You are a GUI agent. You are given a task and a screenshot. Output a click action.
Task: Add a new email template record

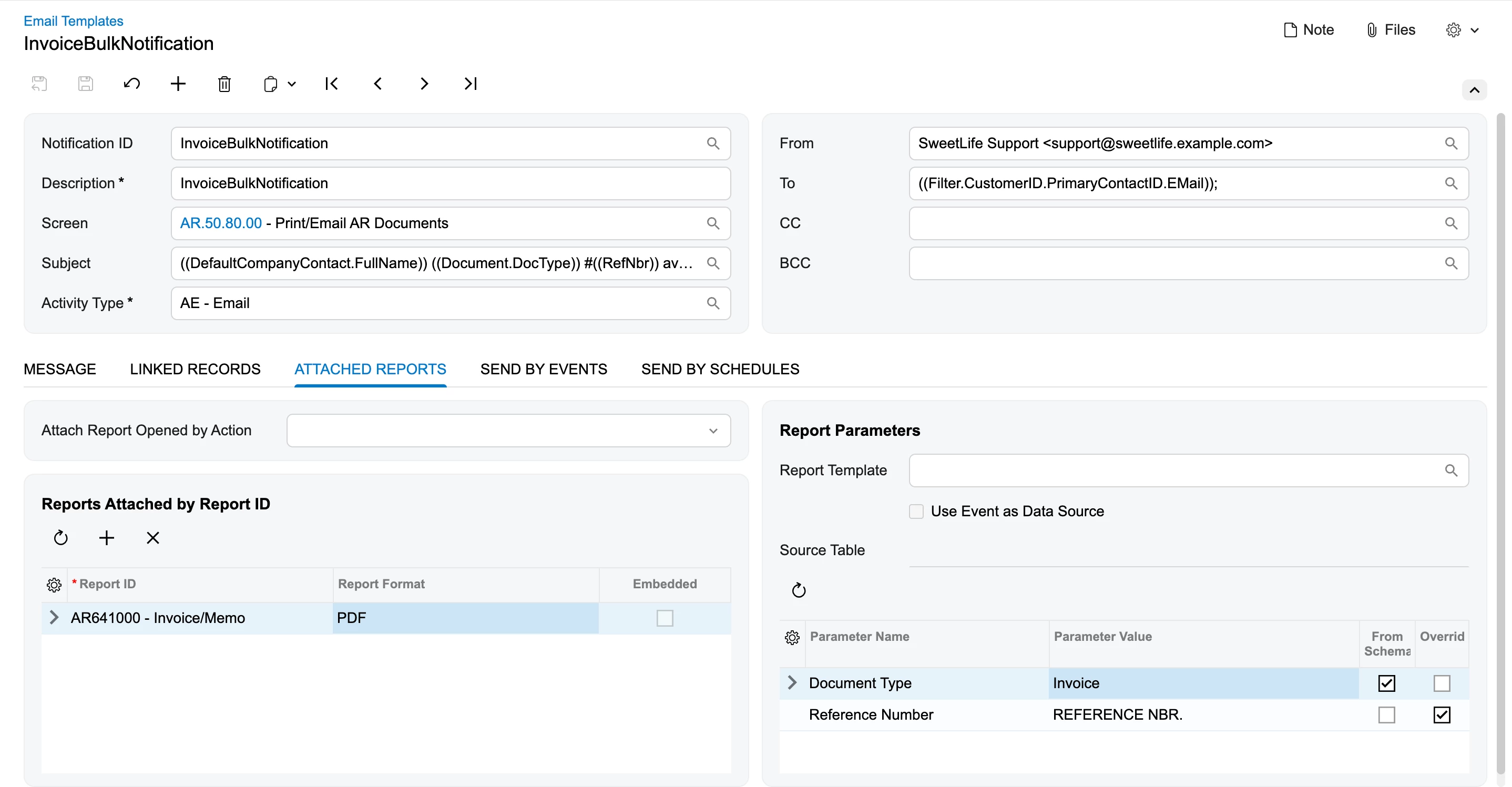[178, 84]
